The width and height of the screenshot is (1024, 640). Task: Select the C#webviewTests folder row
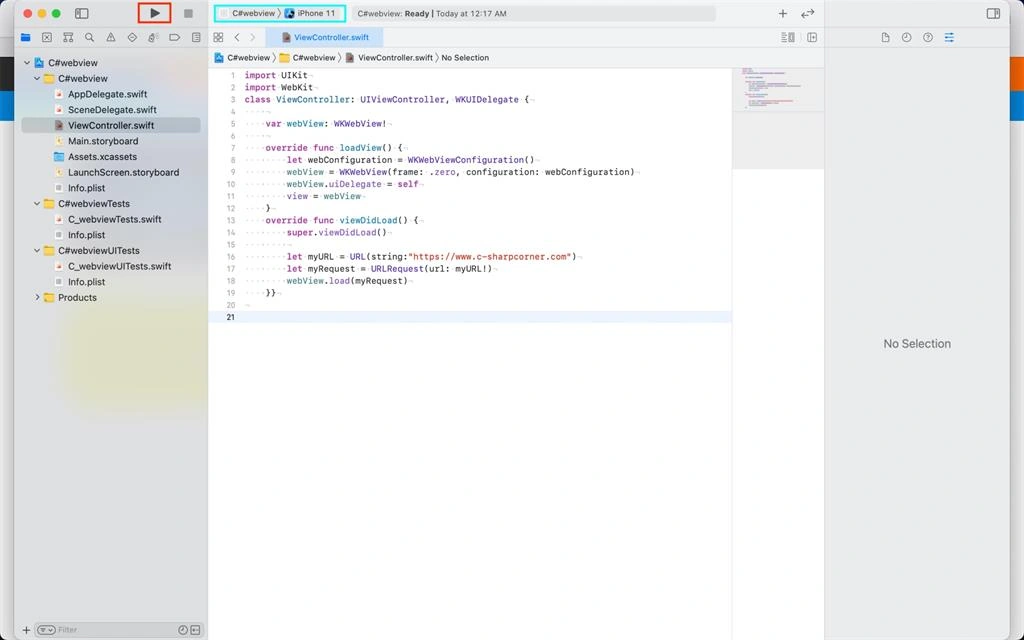pos(93,204)
